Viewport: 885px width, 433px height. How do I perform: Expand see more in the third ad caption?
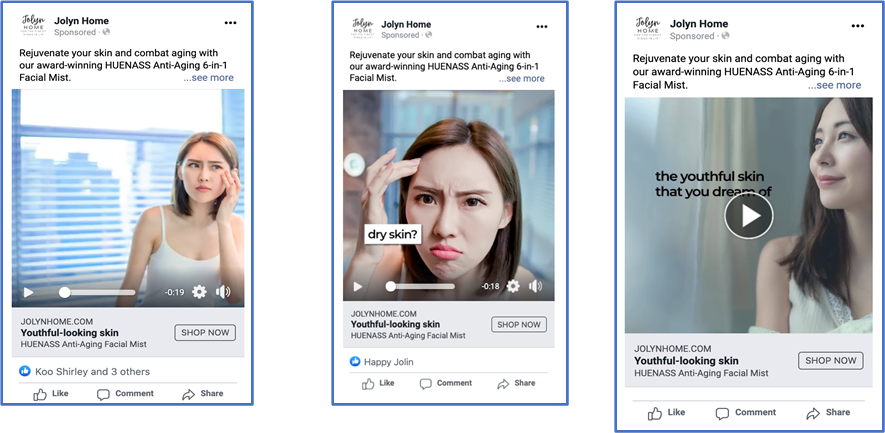tap(834, 85)
